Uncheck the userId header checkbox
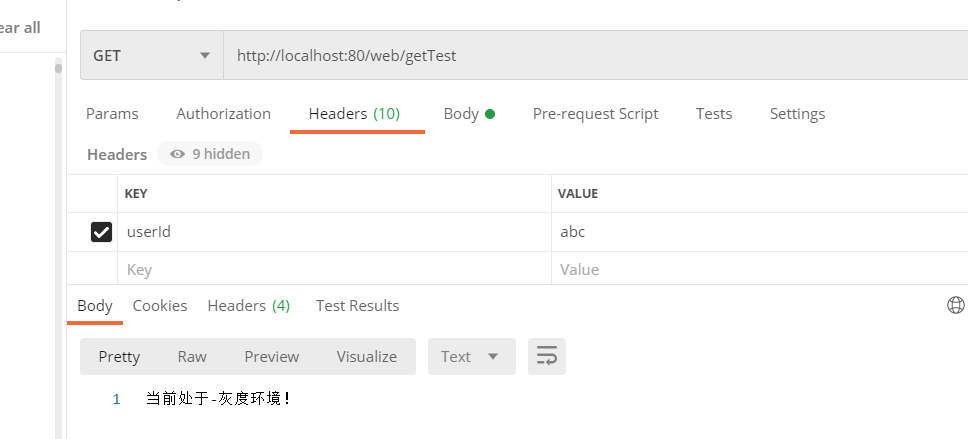Viewport: 968px width, 439px height. (x=101, y=232)
